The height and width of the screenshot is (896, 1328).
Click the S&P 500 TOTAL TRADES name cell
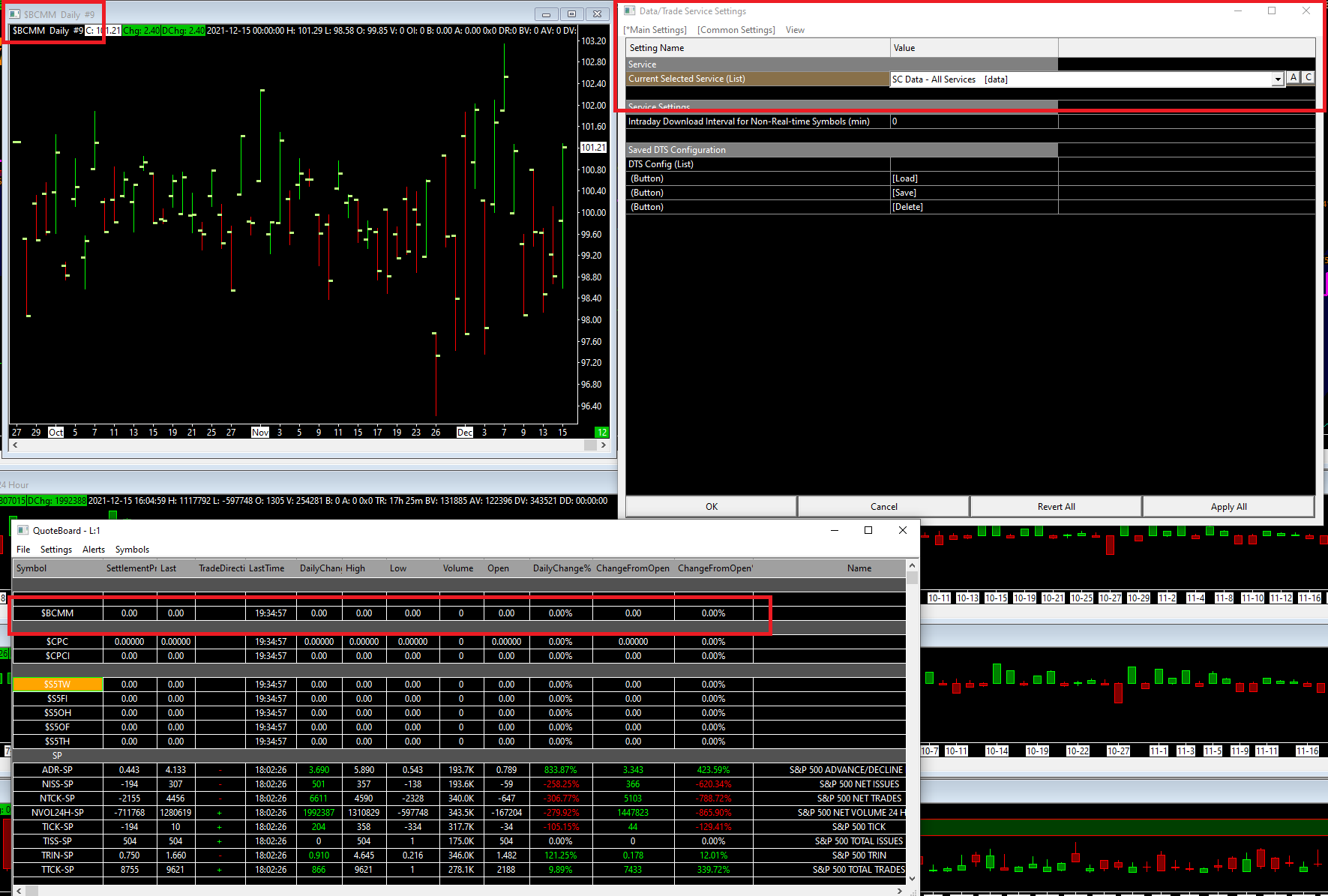click(x=830, y=870)
